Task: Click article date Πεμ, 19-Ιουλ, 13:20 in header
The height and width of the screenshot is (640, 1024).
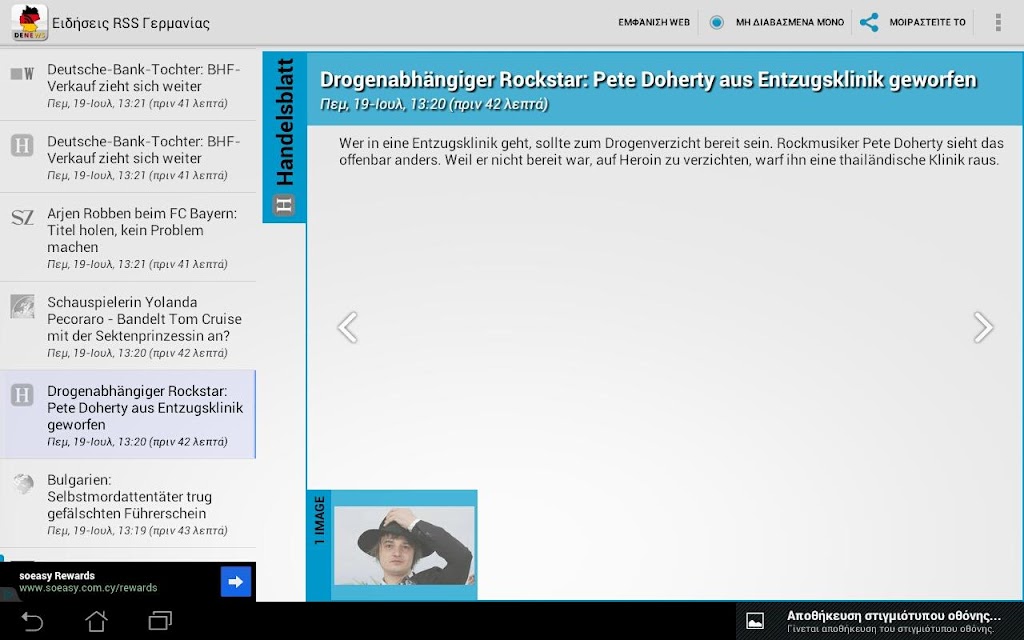Action: tap(434, 104)
